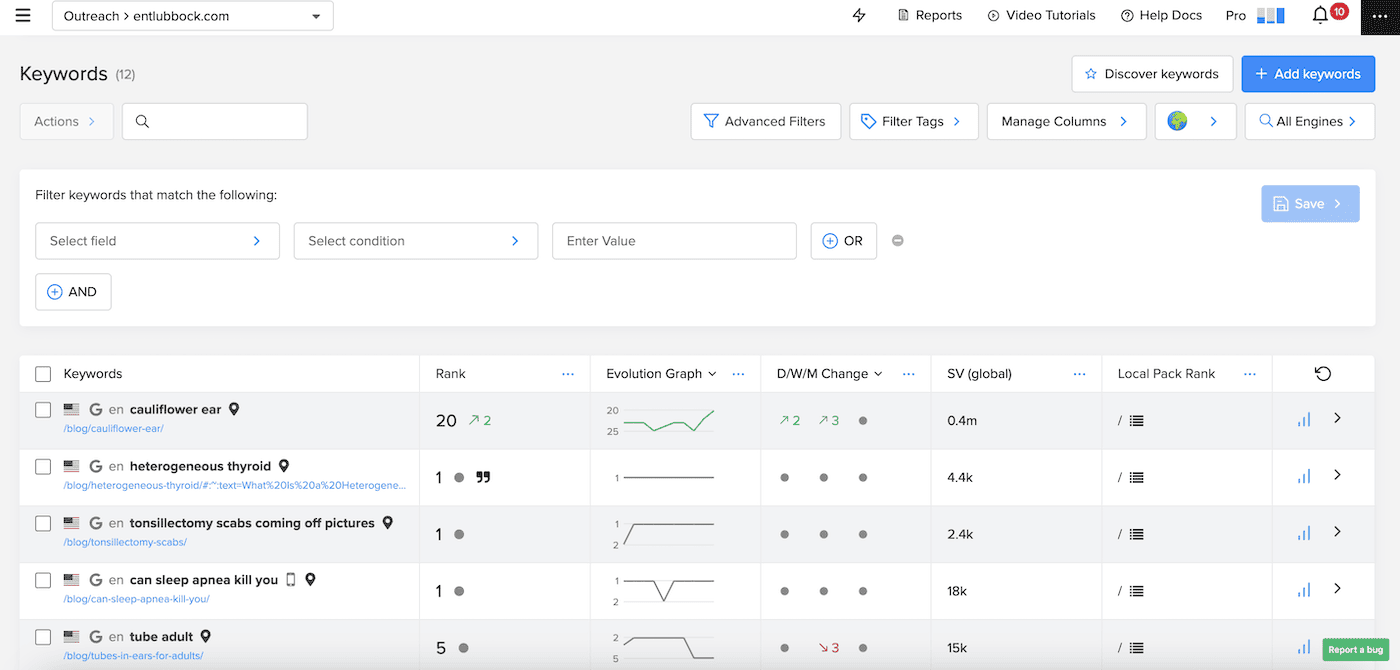Screen dimensions: 1400x670
Task: Open the /blog/tubes-in-ears-for-adults/ link
Action: point(133,656)
